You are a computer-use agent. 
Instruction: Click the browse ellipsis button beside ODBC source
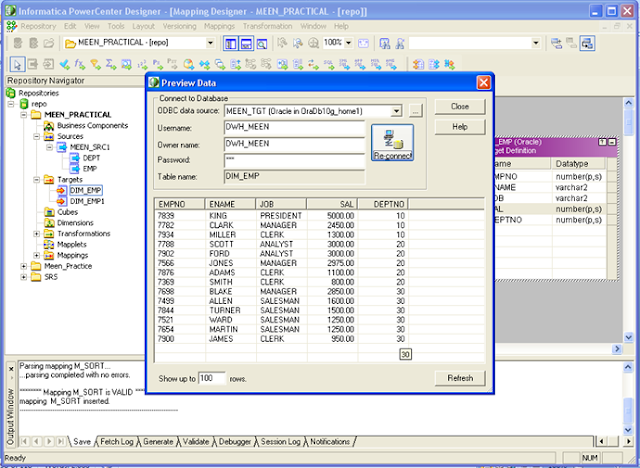415,111
